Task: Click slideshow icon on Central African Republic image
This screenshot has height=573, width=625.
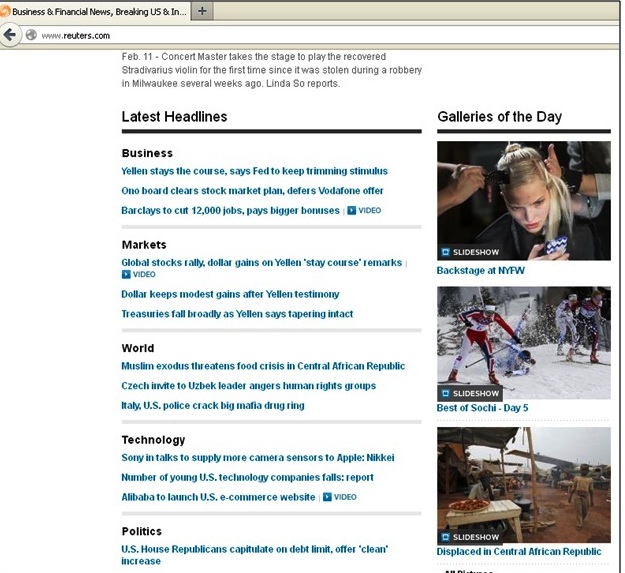Action: point(446,536)
